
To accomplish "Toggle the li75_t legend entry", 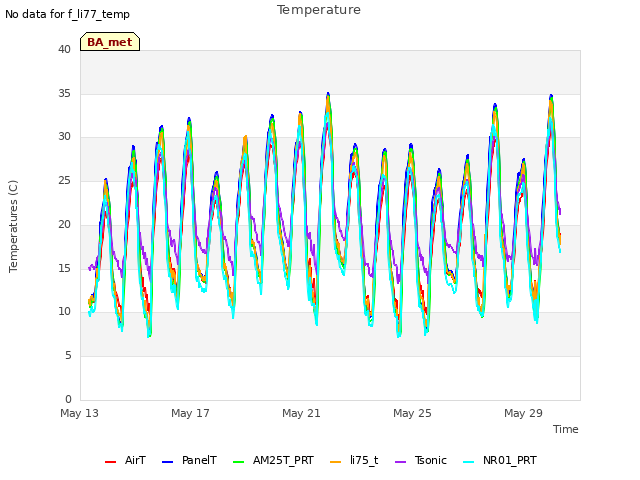I will pos(354,461).
